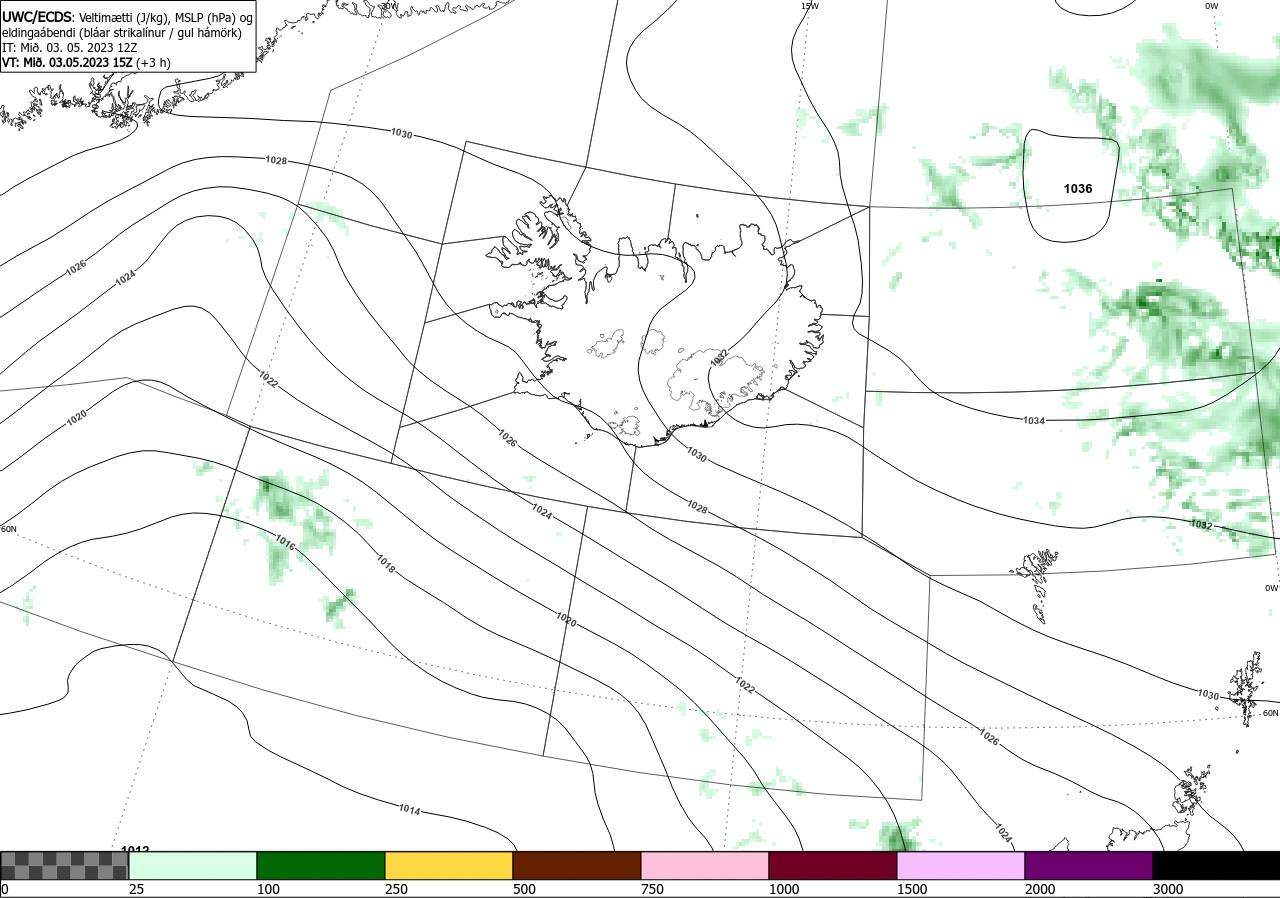
Task: Choose the light purple 1500–2000 legend swatch
Action: (x=961, y=865)
